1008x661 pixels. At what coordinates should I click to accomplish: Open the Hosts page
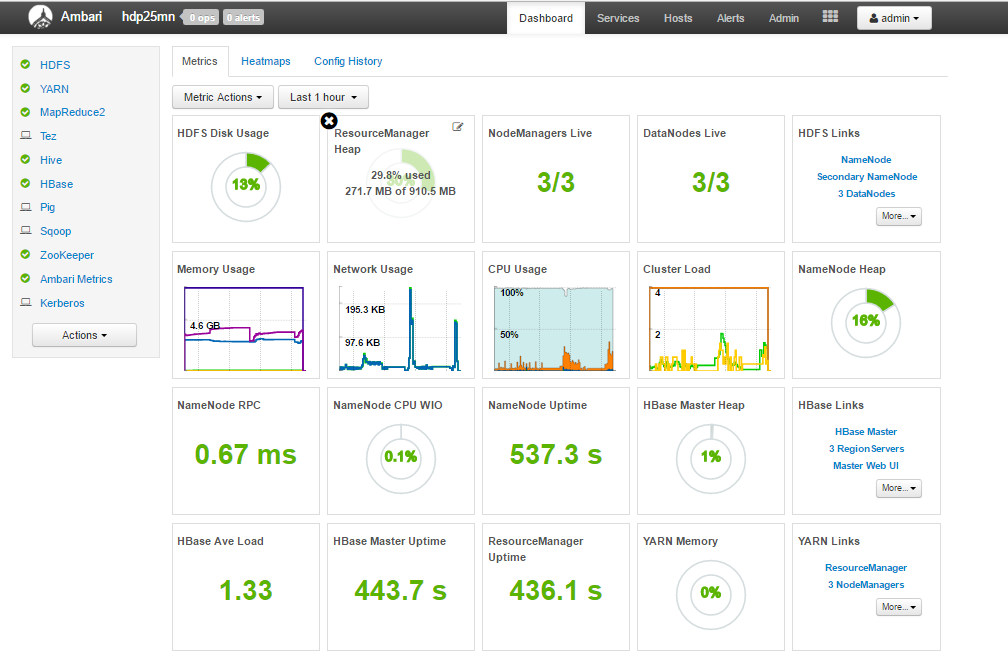tap(678, 18)
